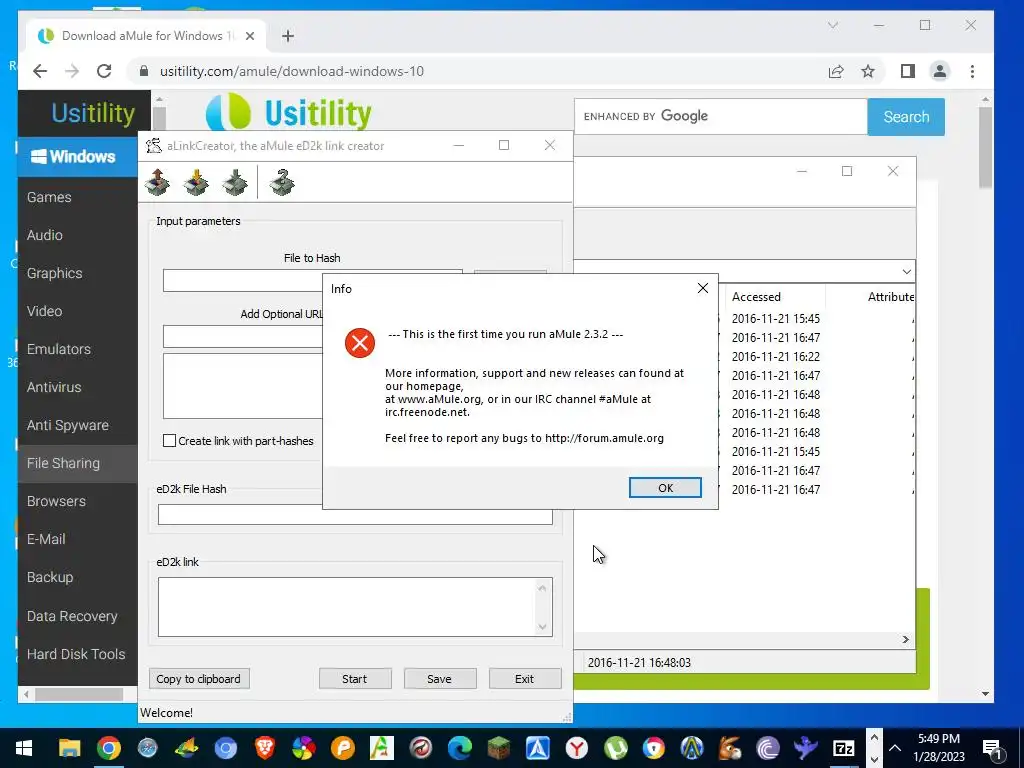
Task: Select the row accessed 2016-11-21 16:22
Action: [x=776, y=357]
